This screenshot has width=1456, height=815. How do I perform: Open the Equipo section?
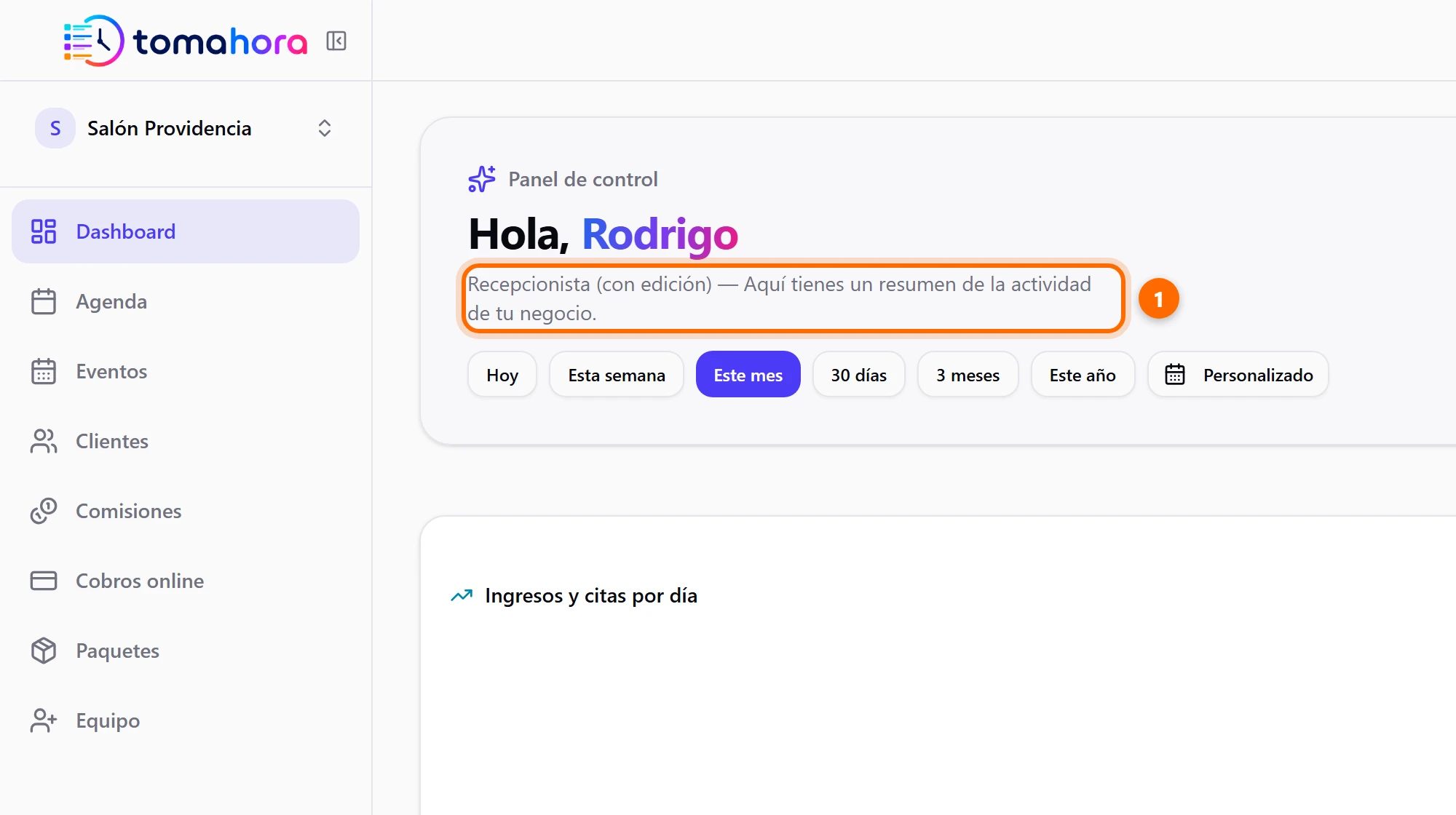[186, 720]
